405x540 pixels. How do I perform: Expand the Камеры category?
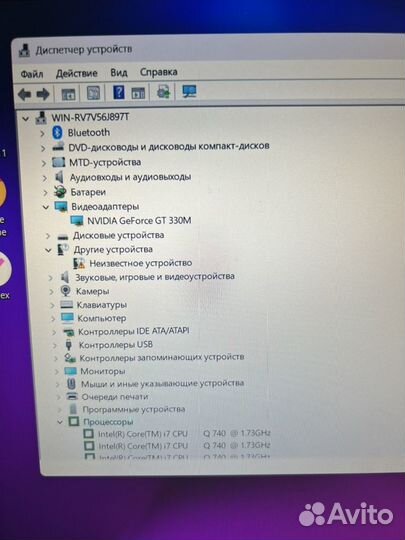coord(52,292)
